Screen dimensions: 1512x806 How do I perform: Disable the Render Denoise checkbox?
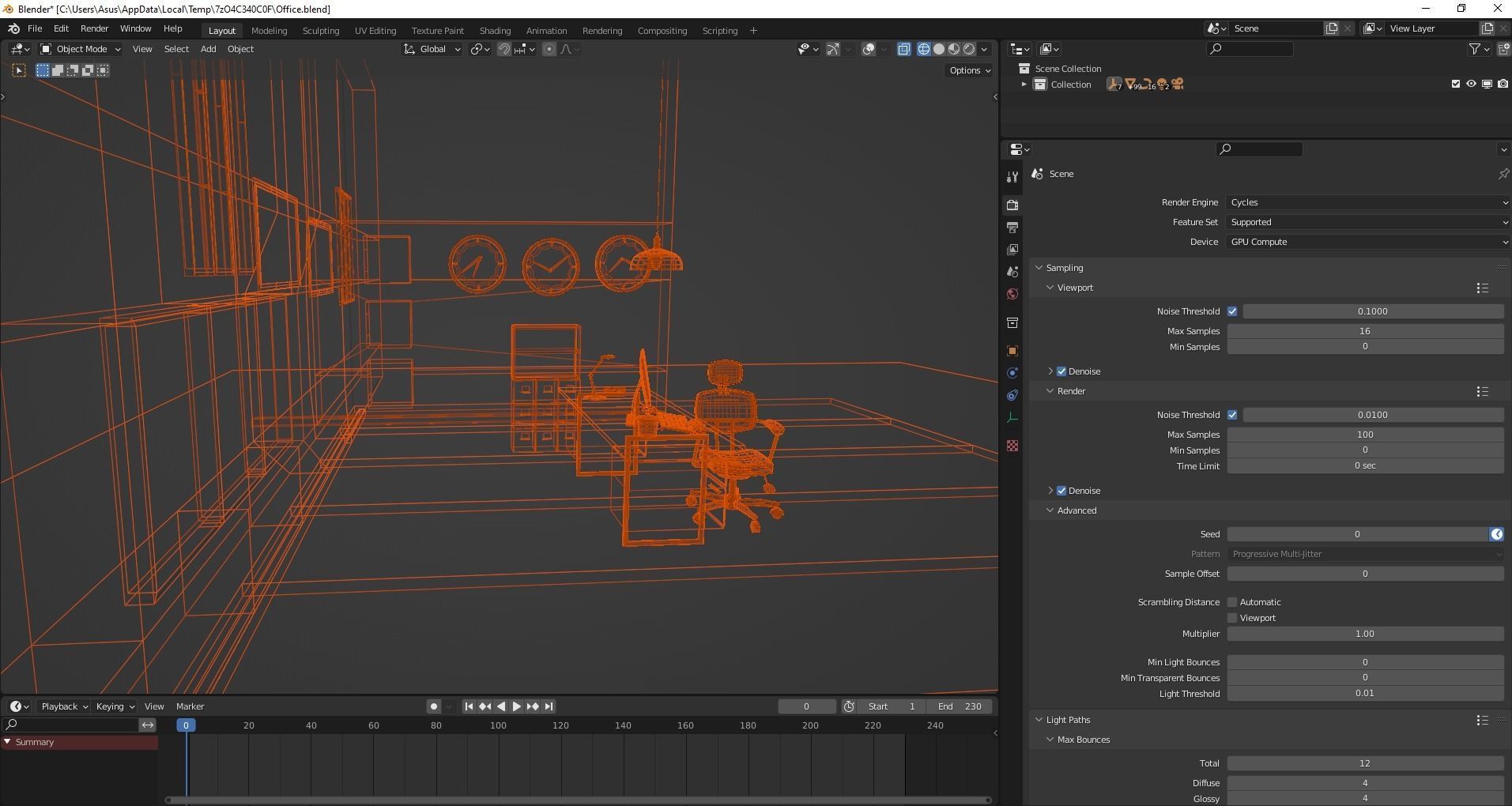click(x=1061, y=491)
